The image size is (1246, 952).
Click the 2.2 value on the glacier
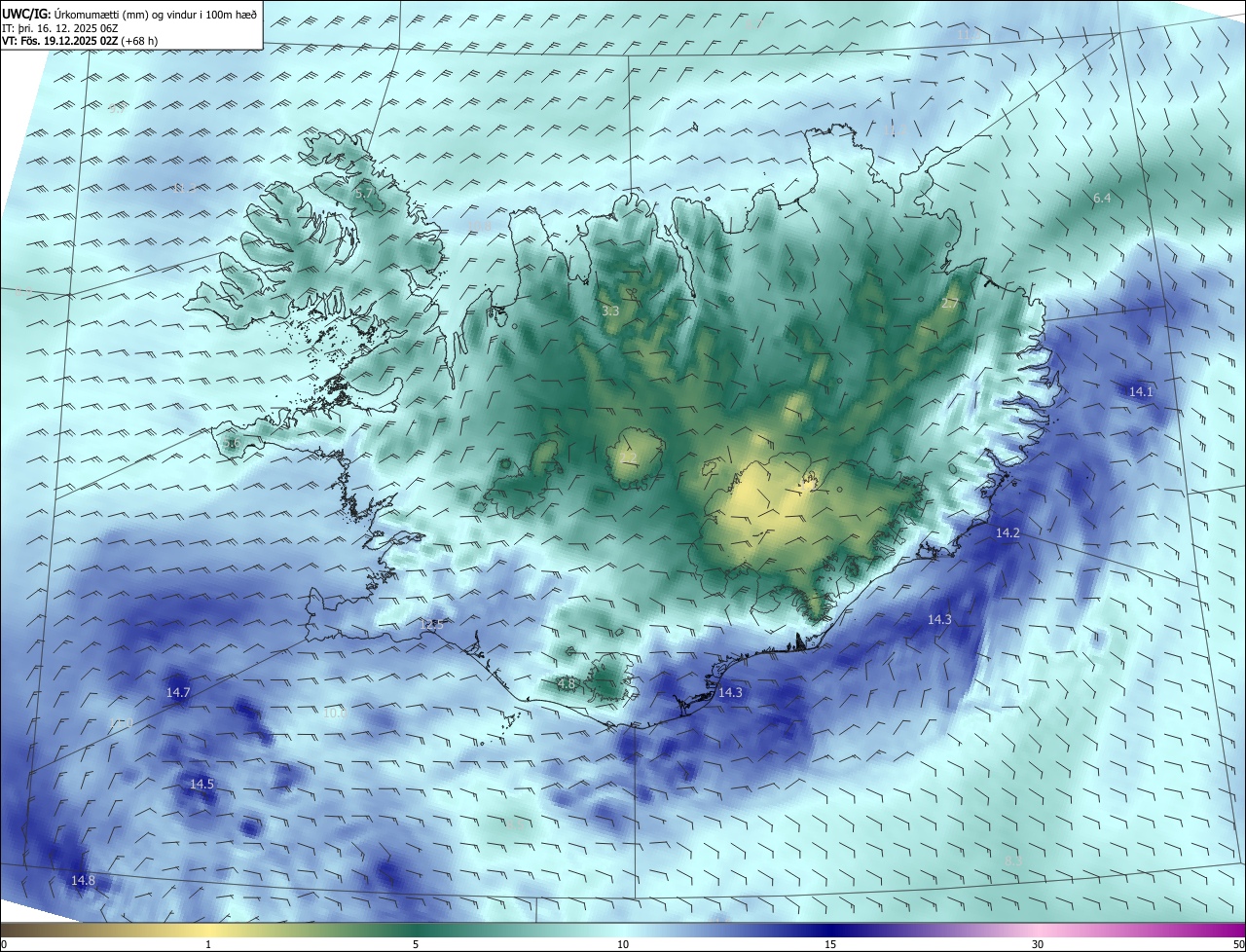628,457
